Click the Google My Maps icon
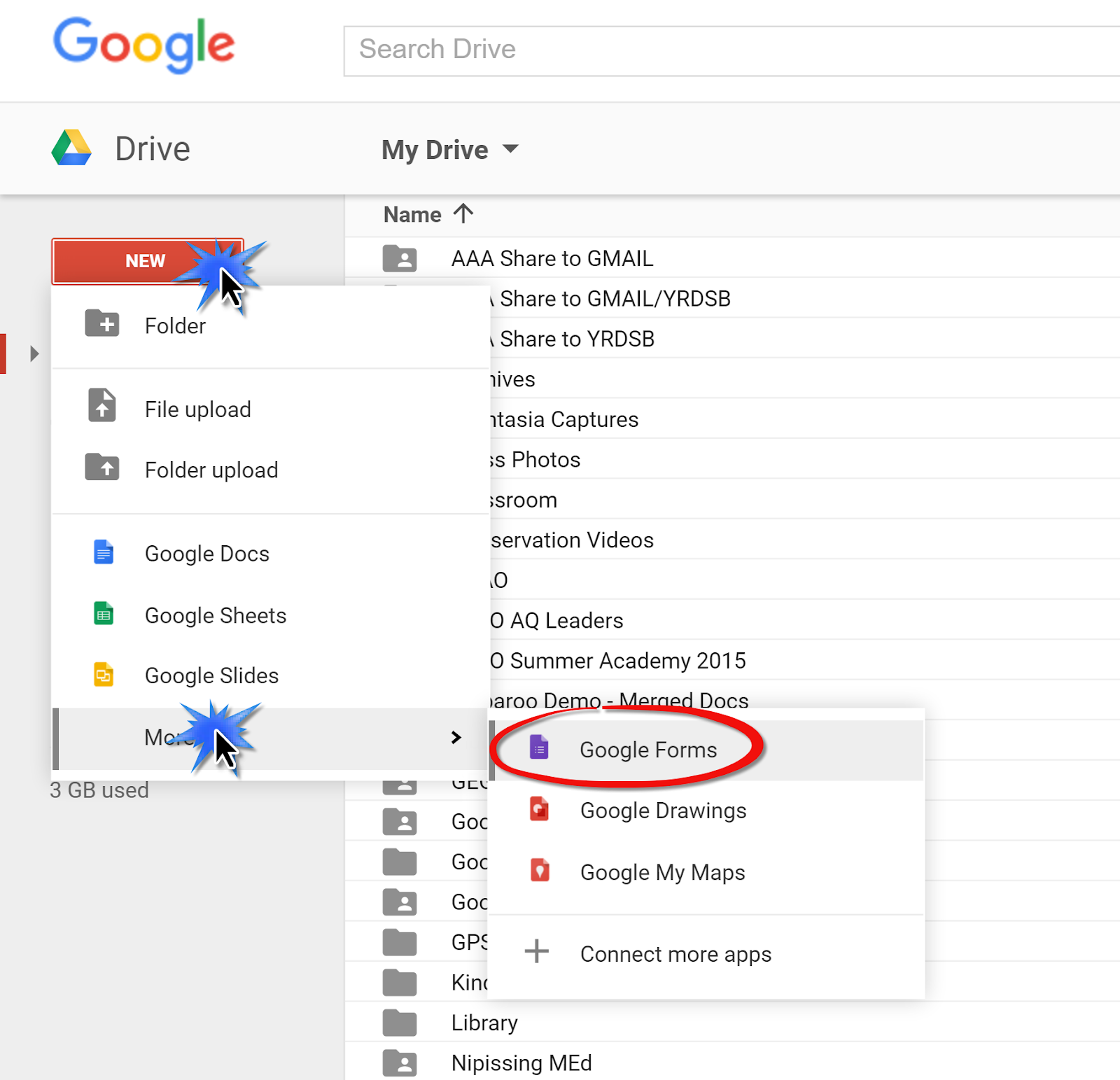Image resolution: width=1120 pixels, height=1080 pixels. (x=539, y=871)
